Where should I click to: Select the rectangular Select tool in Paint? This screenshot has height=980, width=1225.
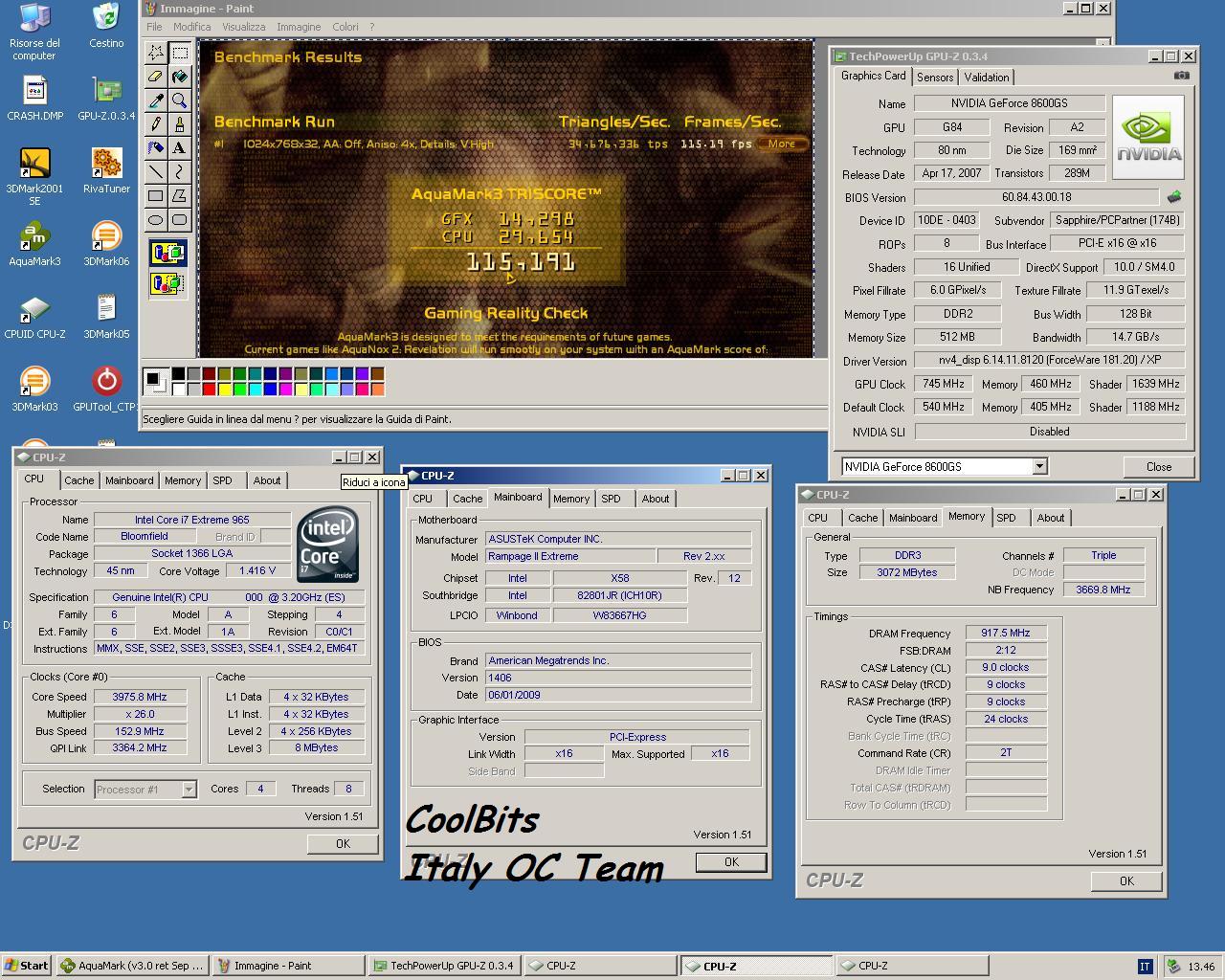tap(179, 53)
